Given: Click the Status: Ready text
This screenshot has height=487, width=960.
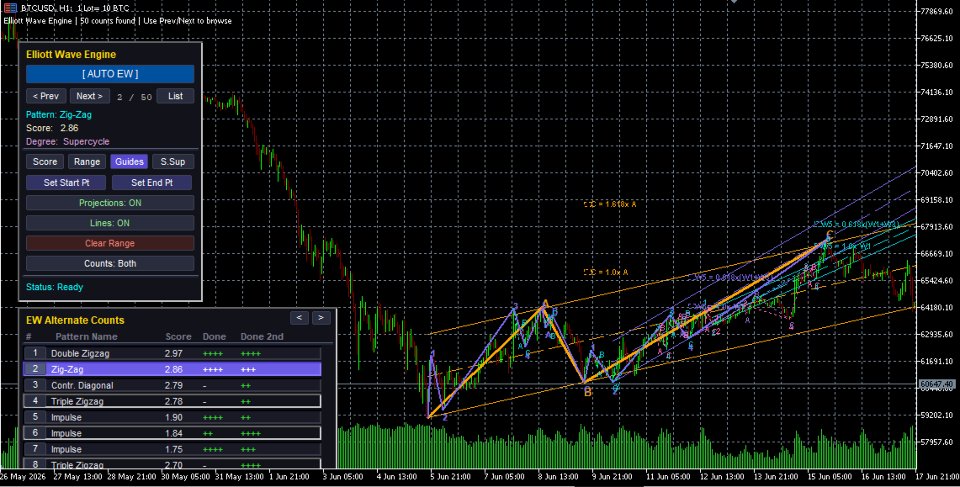Looking at the screenshot, I should (x=54, y=287).
